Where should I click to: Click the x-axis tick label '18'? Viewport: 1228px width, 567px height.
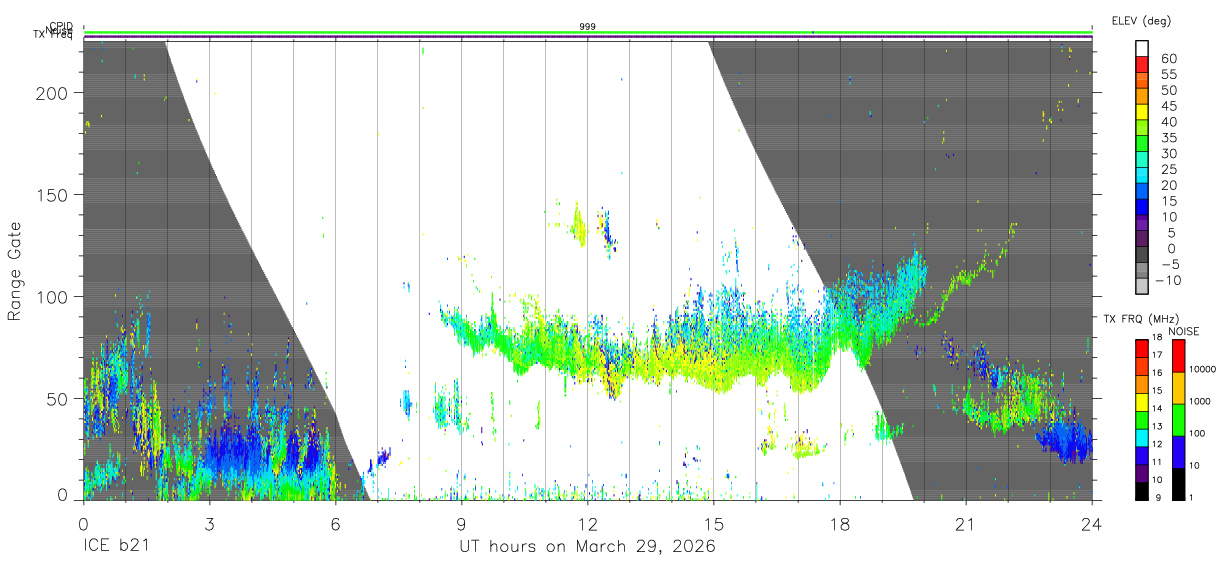840,523
